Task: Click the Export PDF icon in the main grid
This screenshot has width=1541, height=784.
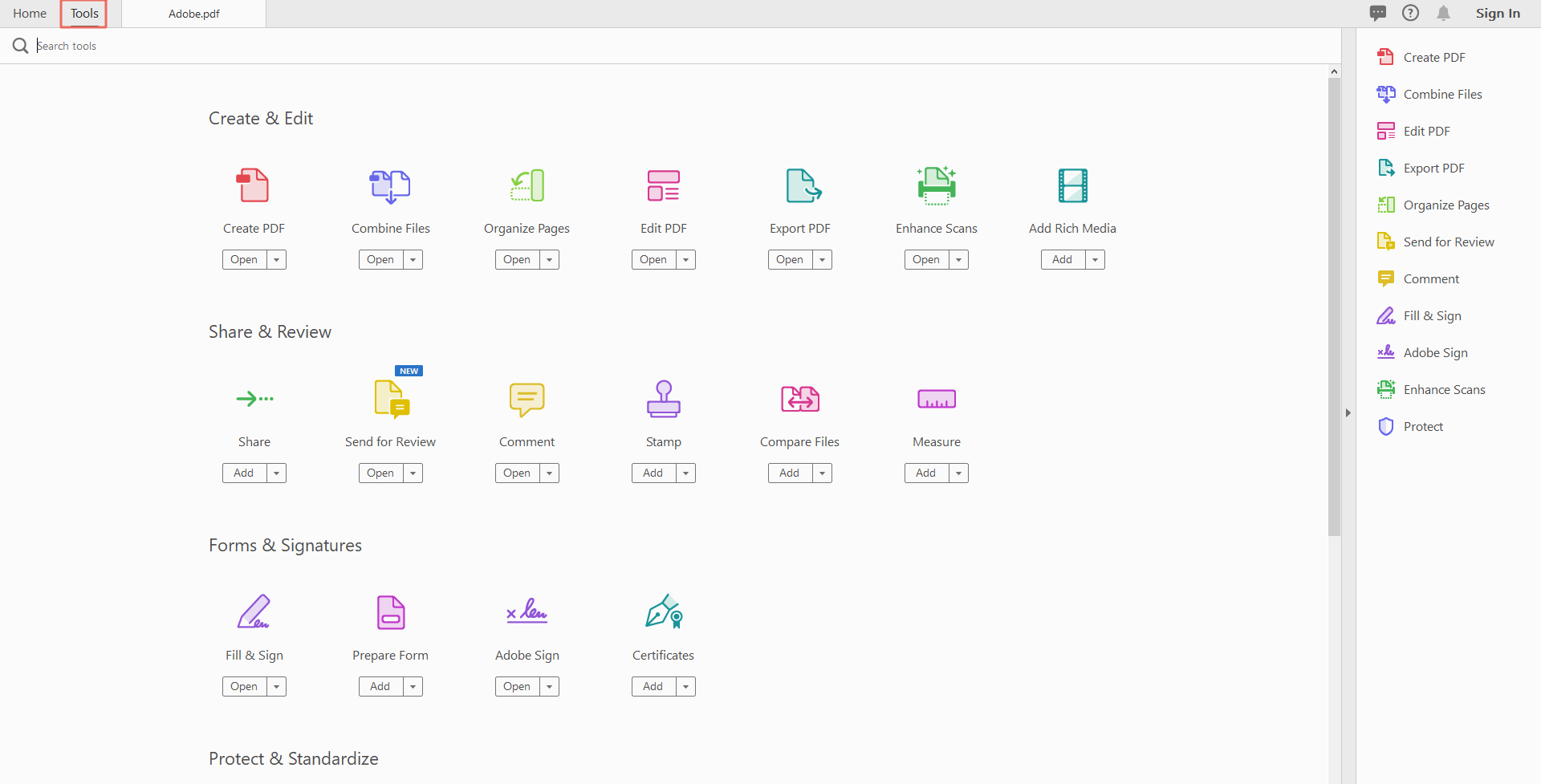Action: point(803,185)
